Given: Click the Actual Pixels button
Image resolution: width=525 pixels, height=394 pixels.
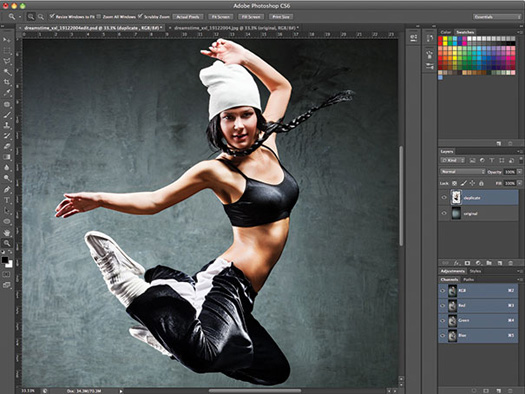Looking at the screenshot, I should pyautogui.click(x=188, y=17).
